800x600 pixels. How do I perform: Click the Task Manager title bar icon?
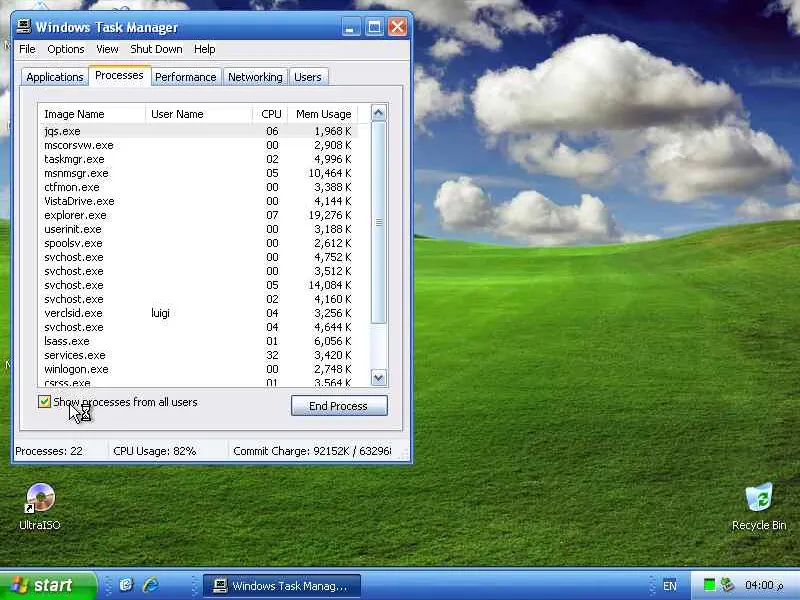coord(23,26)
